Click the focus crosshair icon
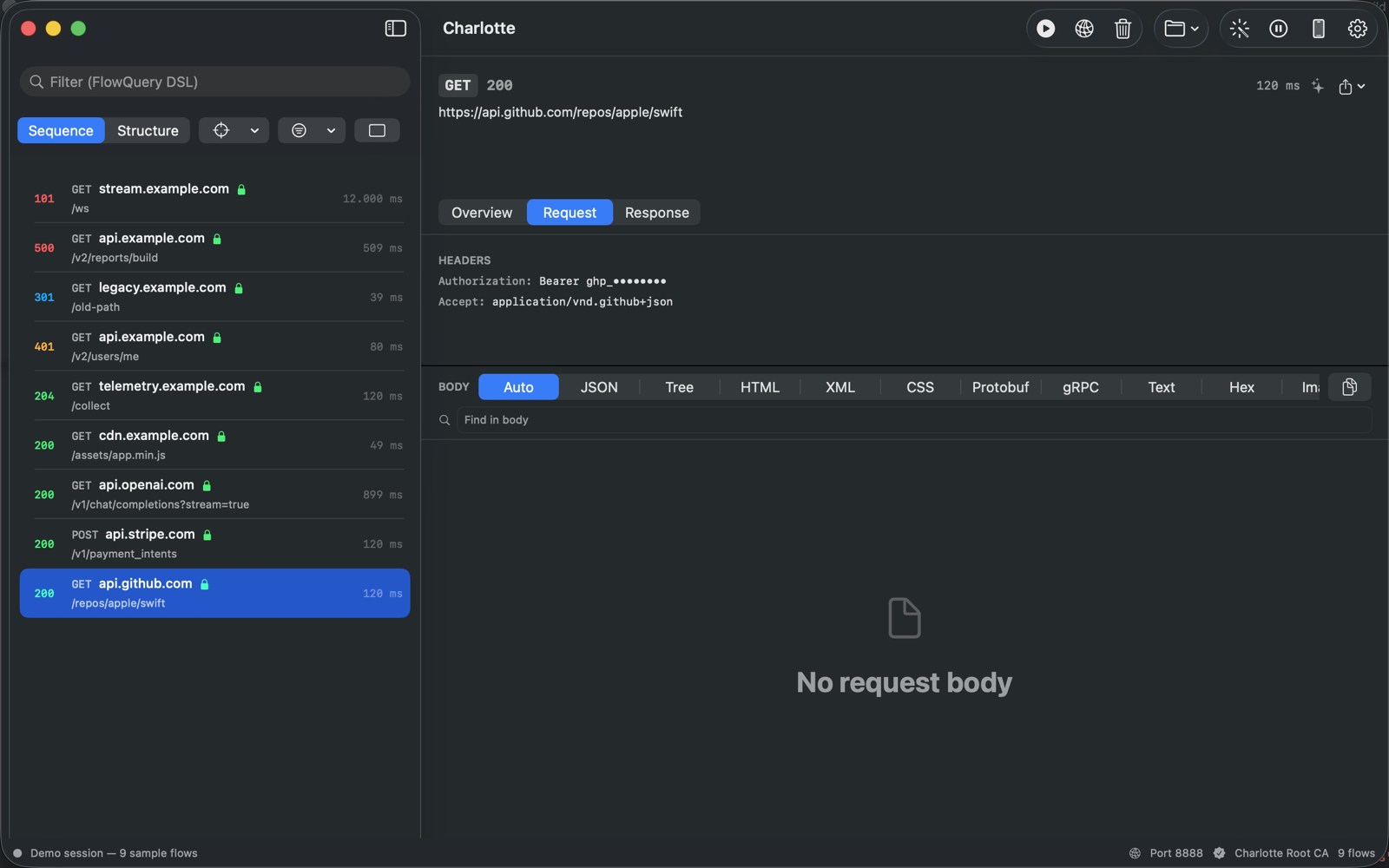1389x868 pixels. [221, 130]
